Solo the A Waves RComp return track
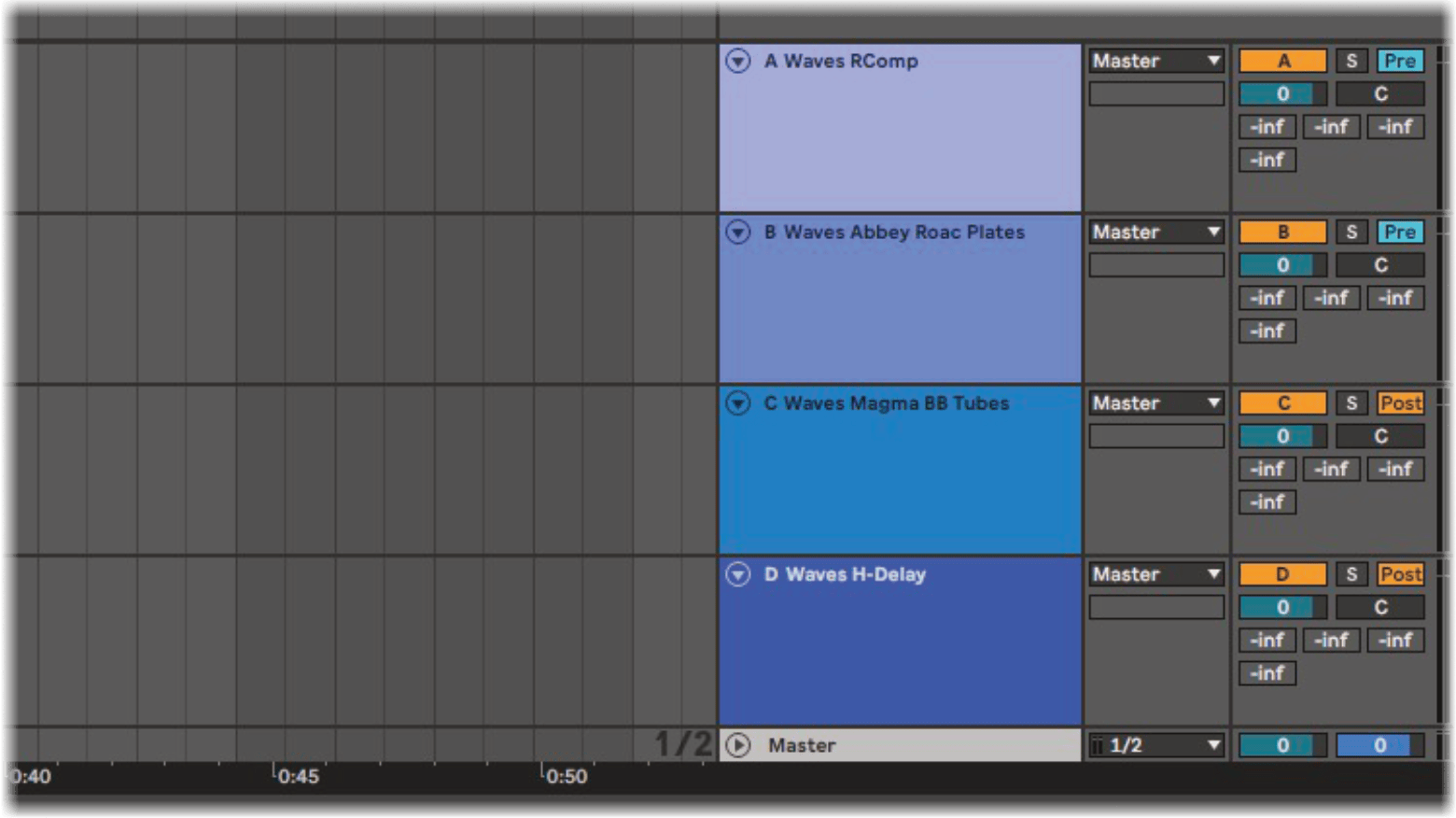This screenshot has width=1456, height=818. [1351, 61]
